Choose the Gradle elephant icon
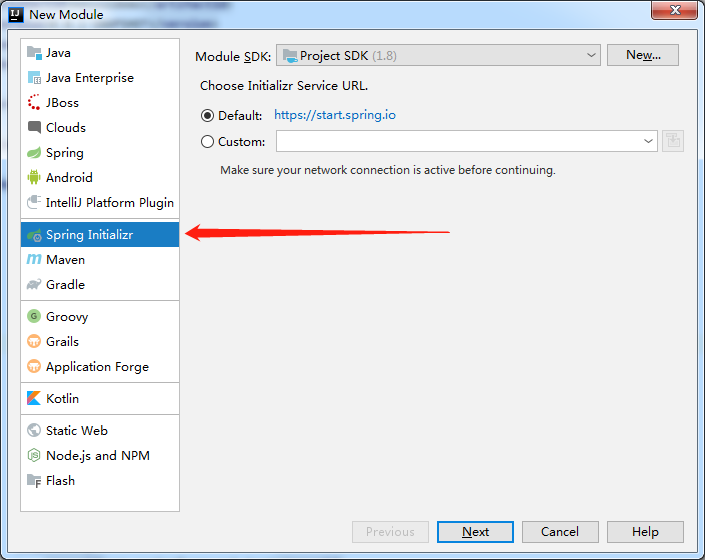 34,284
